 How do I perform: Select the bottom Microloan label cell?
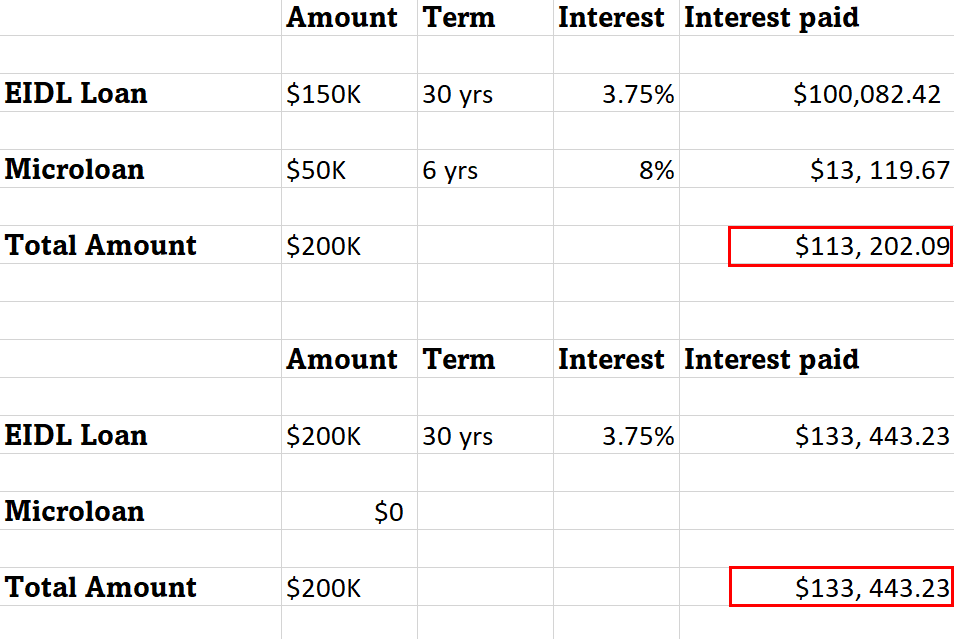[140, 511]
